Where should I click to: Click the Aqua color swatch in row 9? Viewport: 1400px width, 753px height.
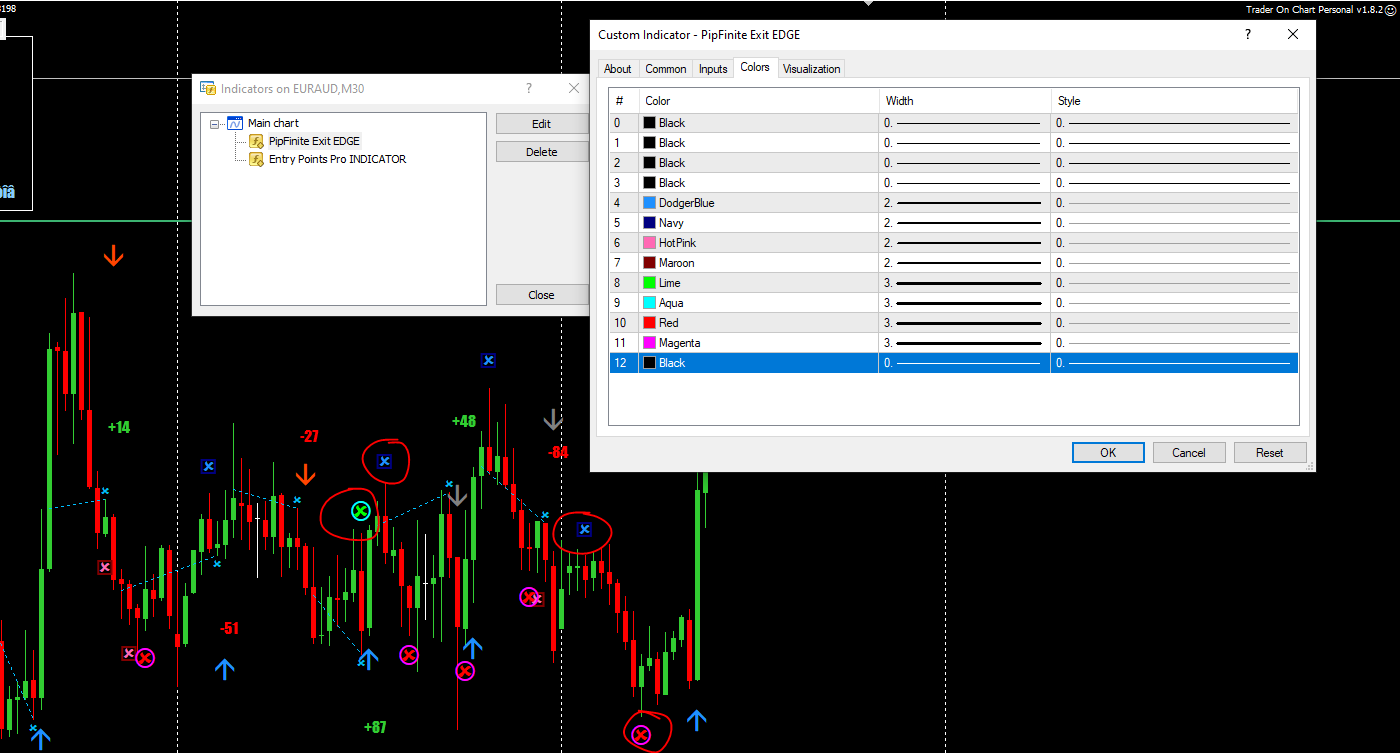point(650,303)
